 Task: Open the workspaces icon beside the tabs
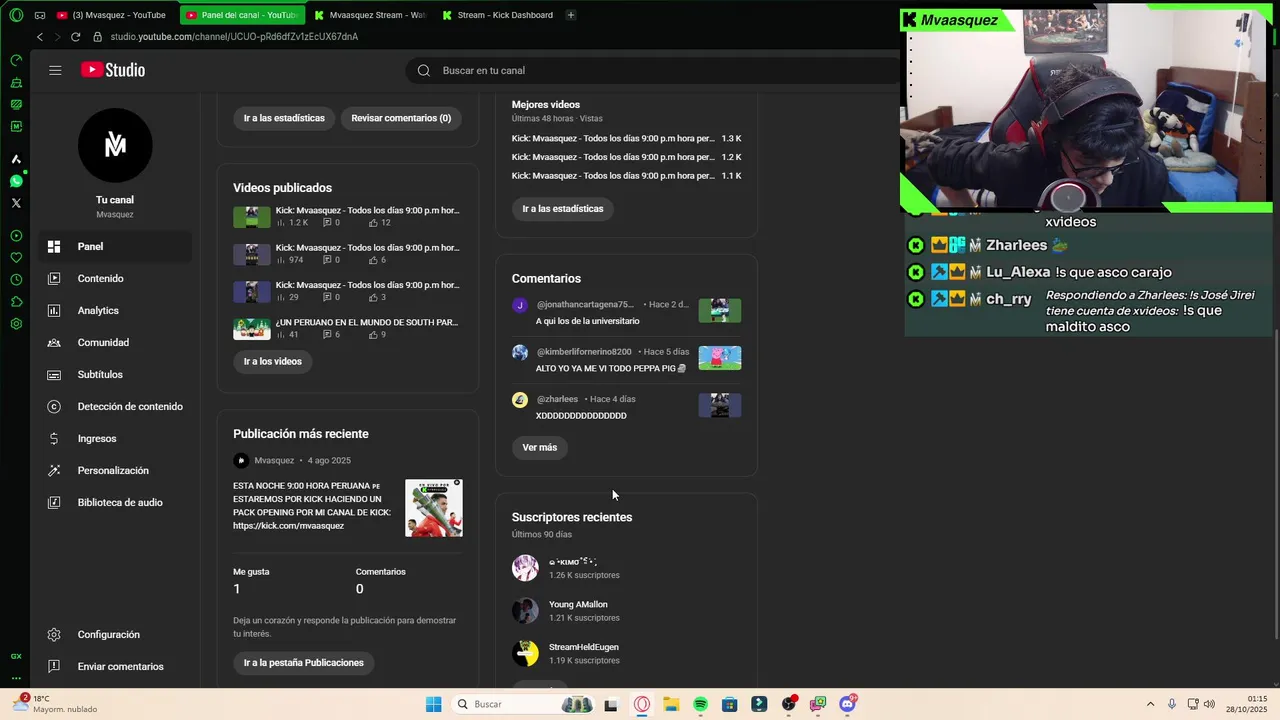[40, 15]
